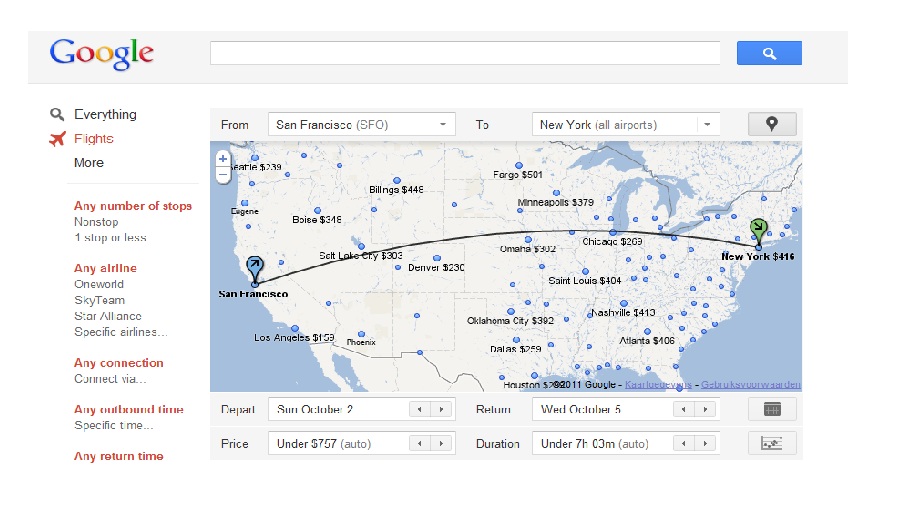Open the calendar grid view button

point(772,409)
